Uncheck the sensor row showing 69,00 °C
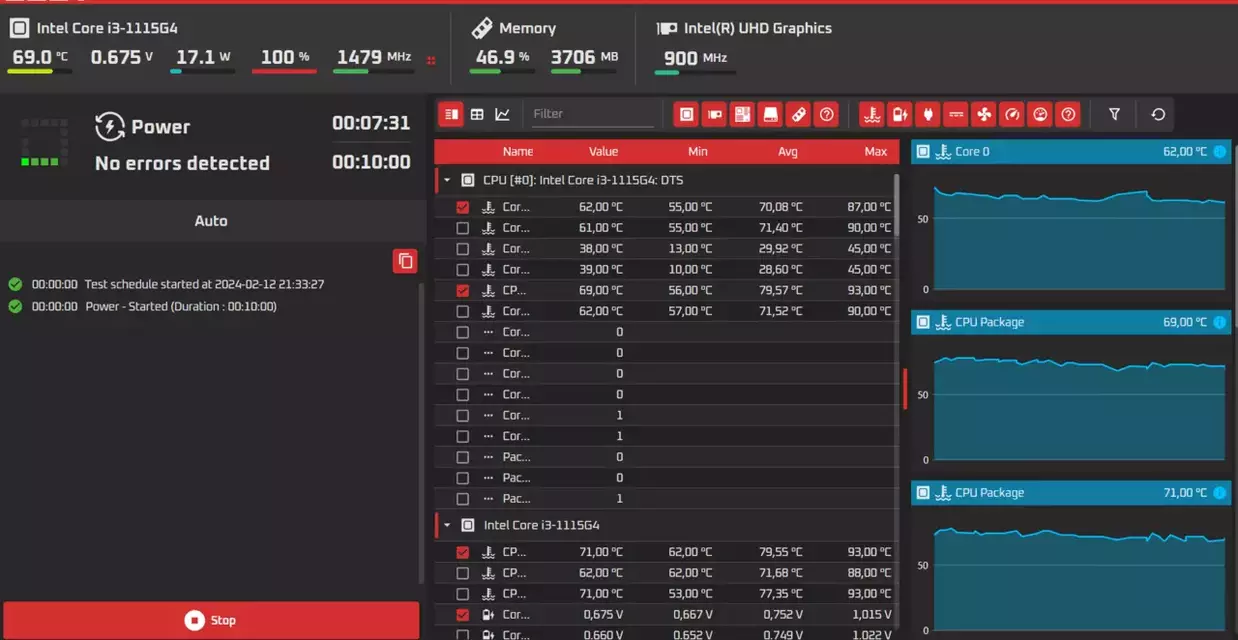1238x640 pixels. 462,291
